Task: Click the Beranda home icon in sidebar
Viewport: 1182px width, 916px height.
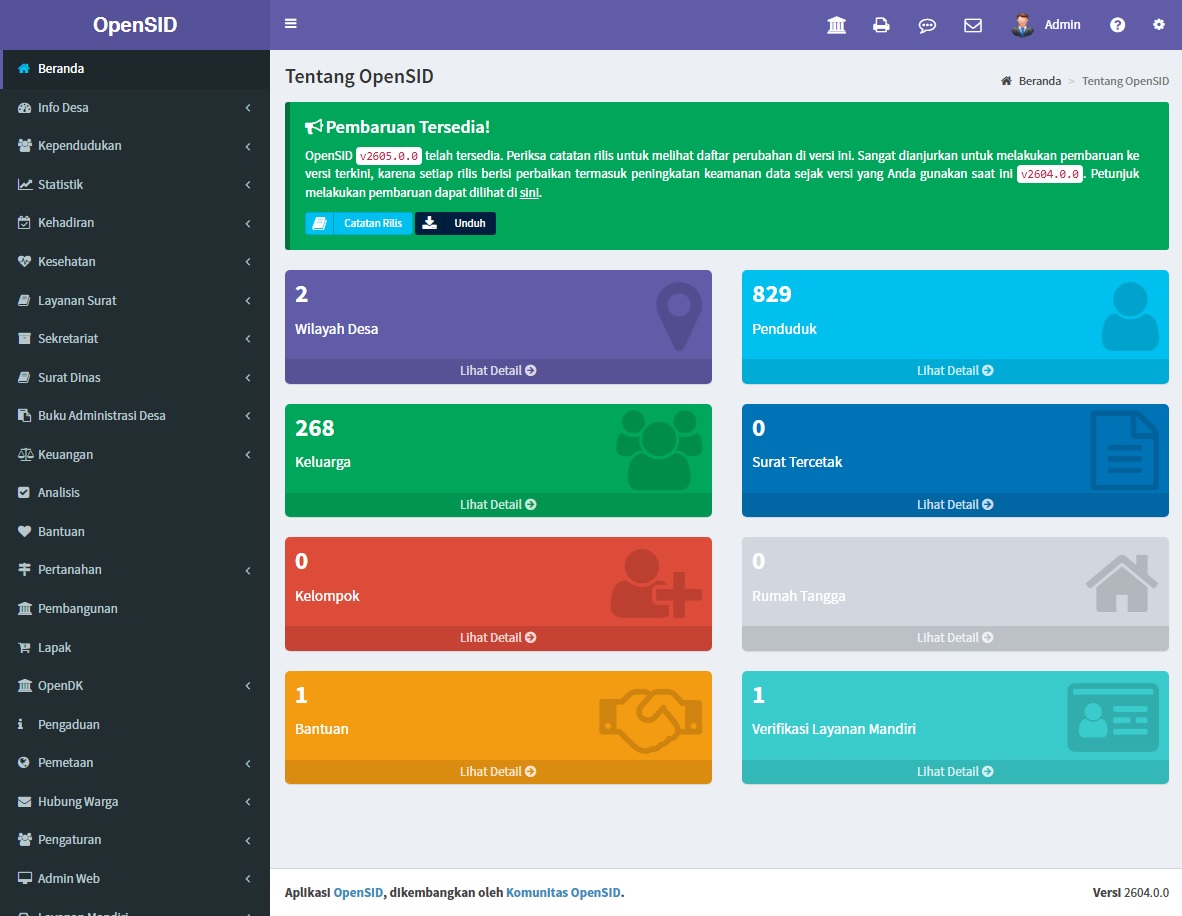Action: [x=23, y=69]
